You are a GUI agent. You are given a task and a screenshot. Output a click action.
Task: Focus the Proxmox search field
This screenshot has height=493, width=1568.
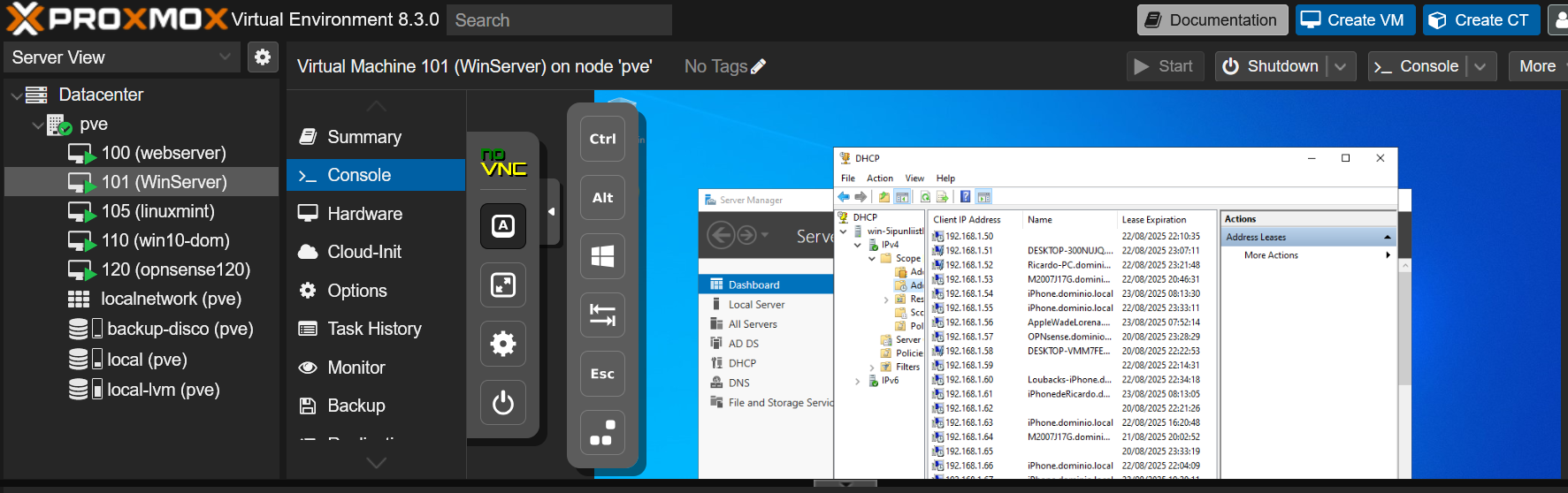pos(559,20)
